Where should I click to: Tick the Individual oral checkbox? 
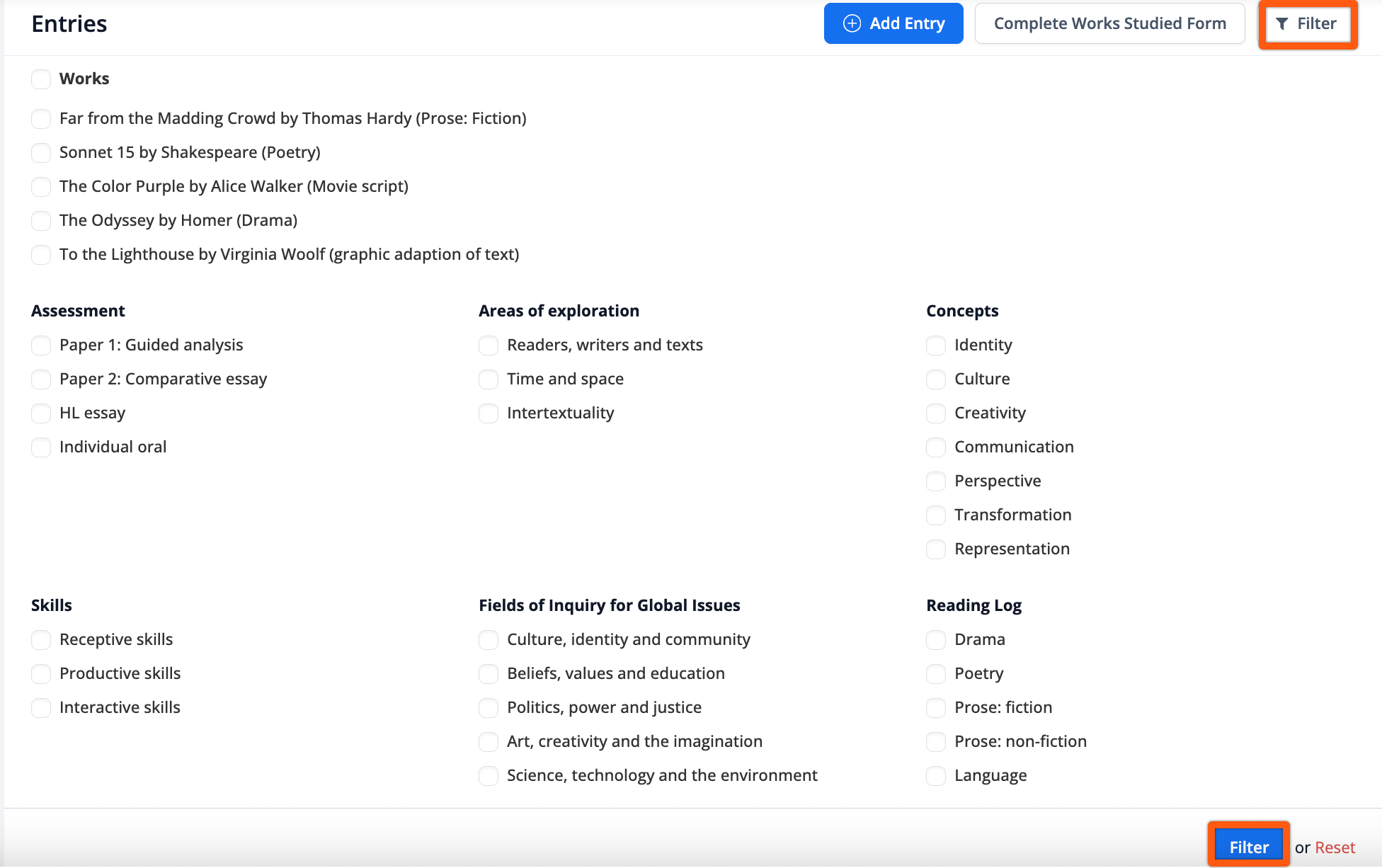coord(41,447)
